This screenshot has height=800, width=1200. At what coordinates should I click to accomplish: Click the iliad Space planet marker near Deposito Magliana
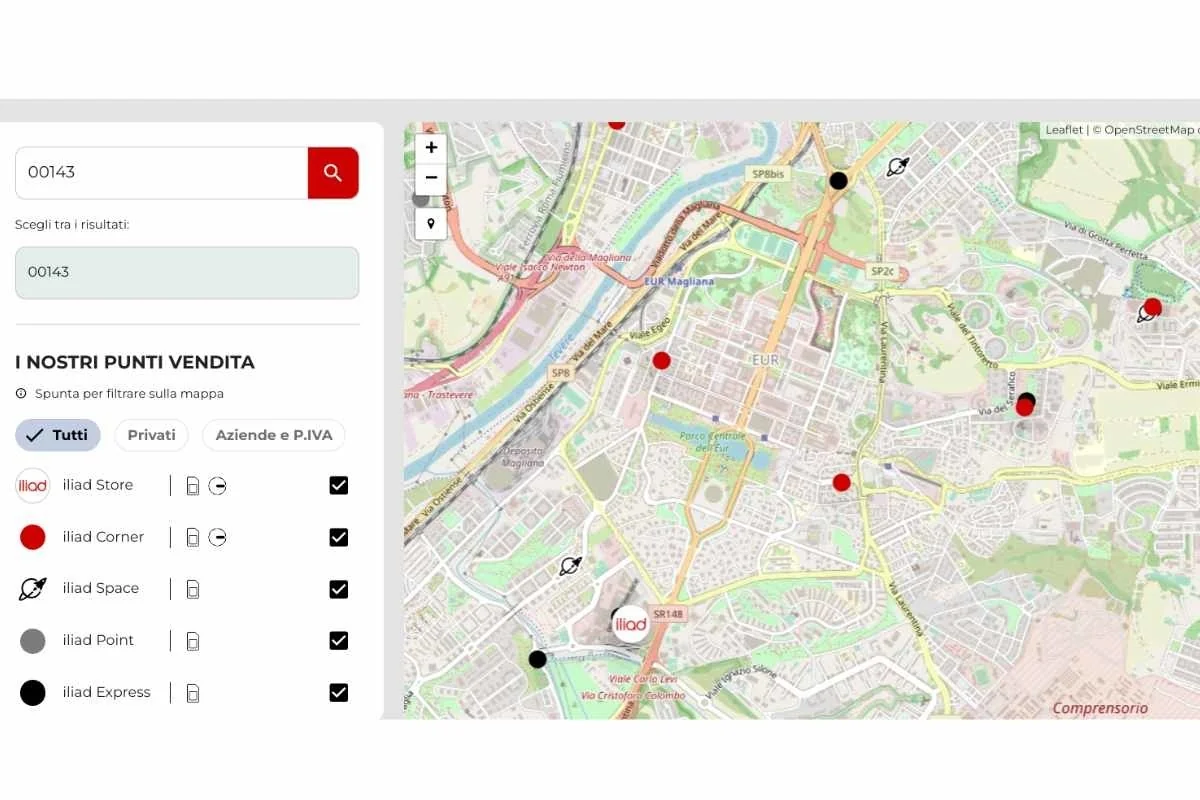tap(570, 567)
